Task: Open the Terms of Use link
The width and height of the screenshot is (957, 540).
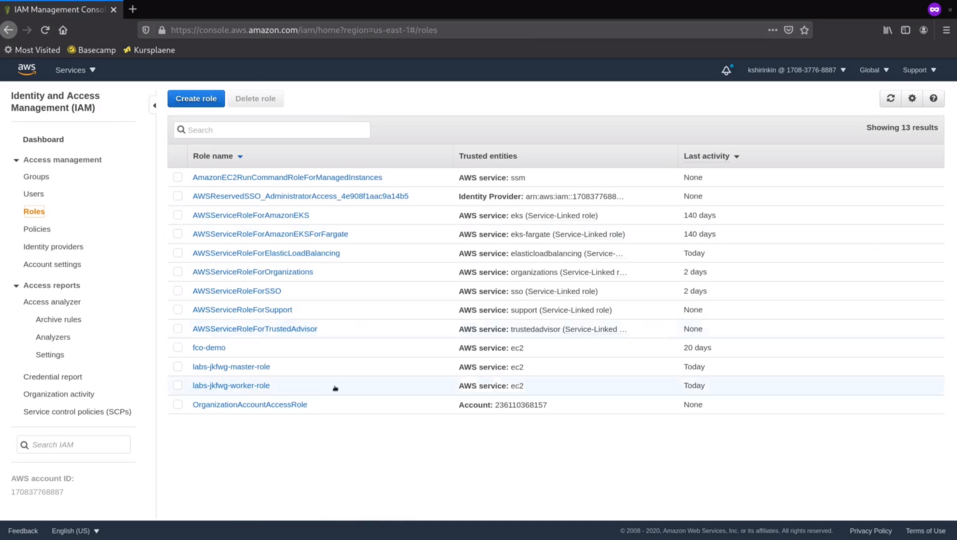Action: tap(925, 531)
